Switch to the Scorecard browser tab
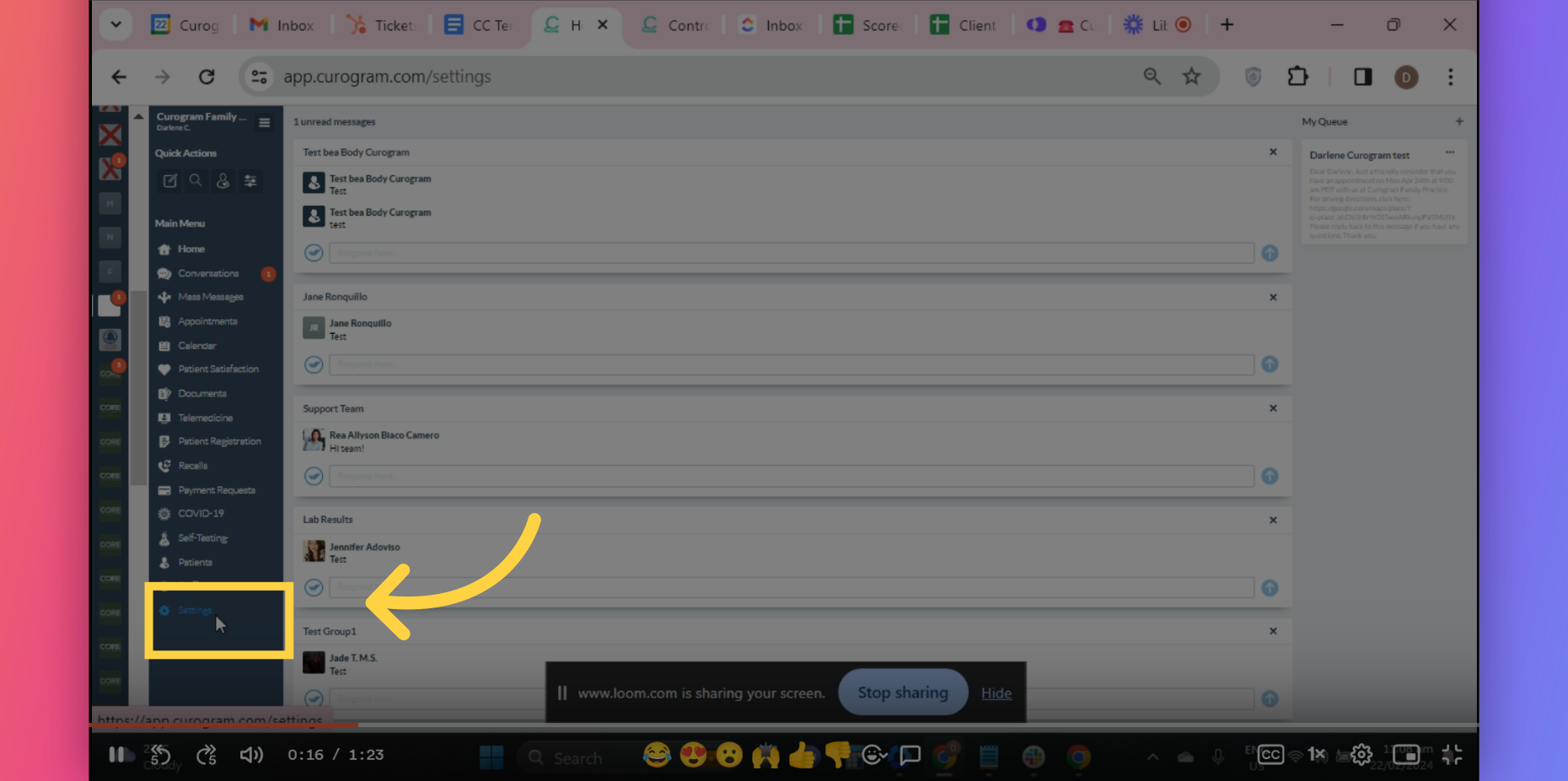This screenshot has width=1568, height=781. 867,25
